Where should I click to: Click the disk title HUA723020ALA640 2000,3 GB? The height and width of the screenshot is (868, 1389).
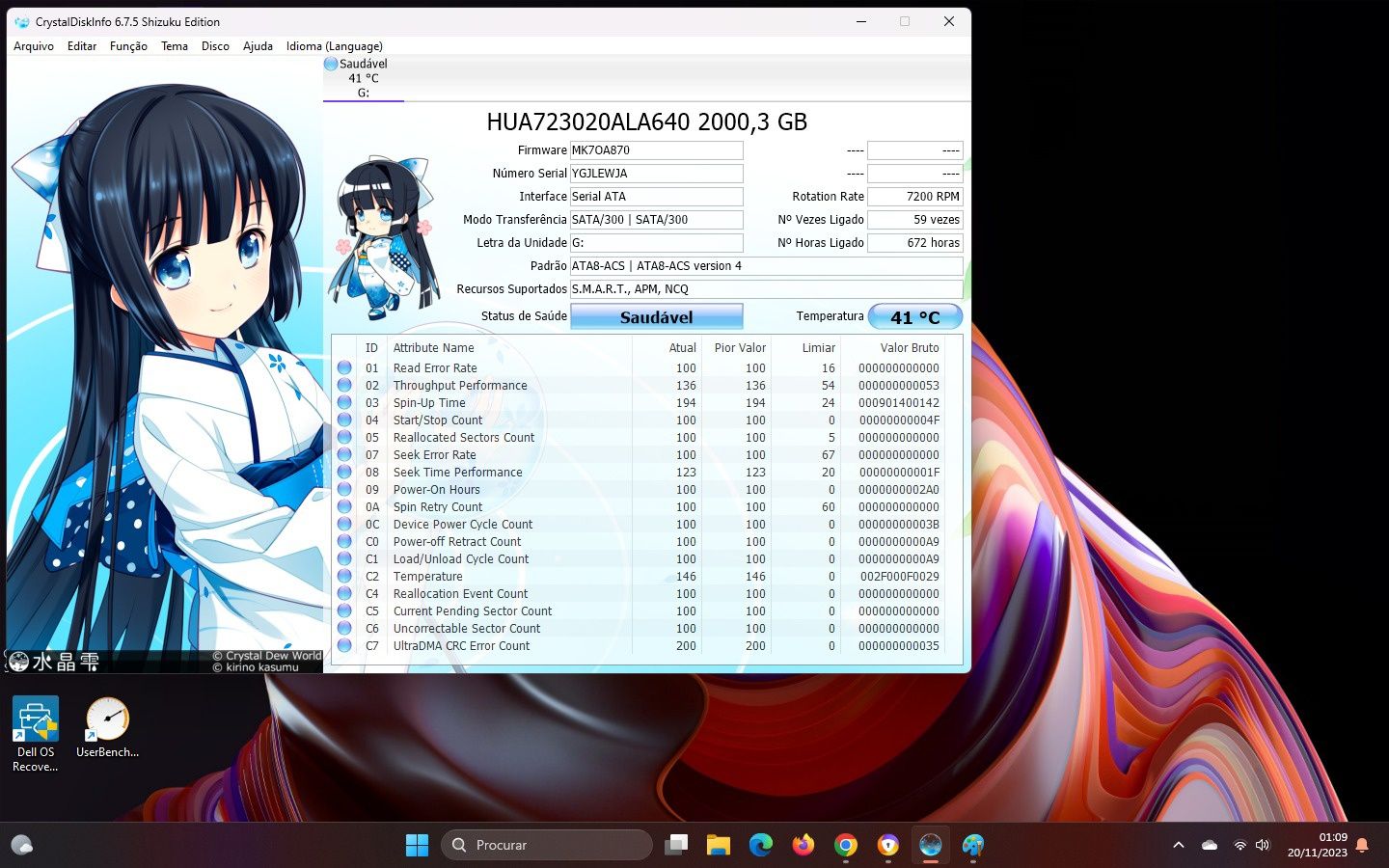click(x=646, y=122)
